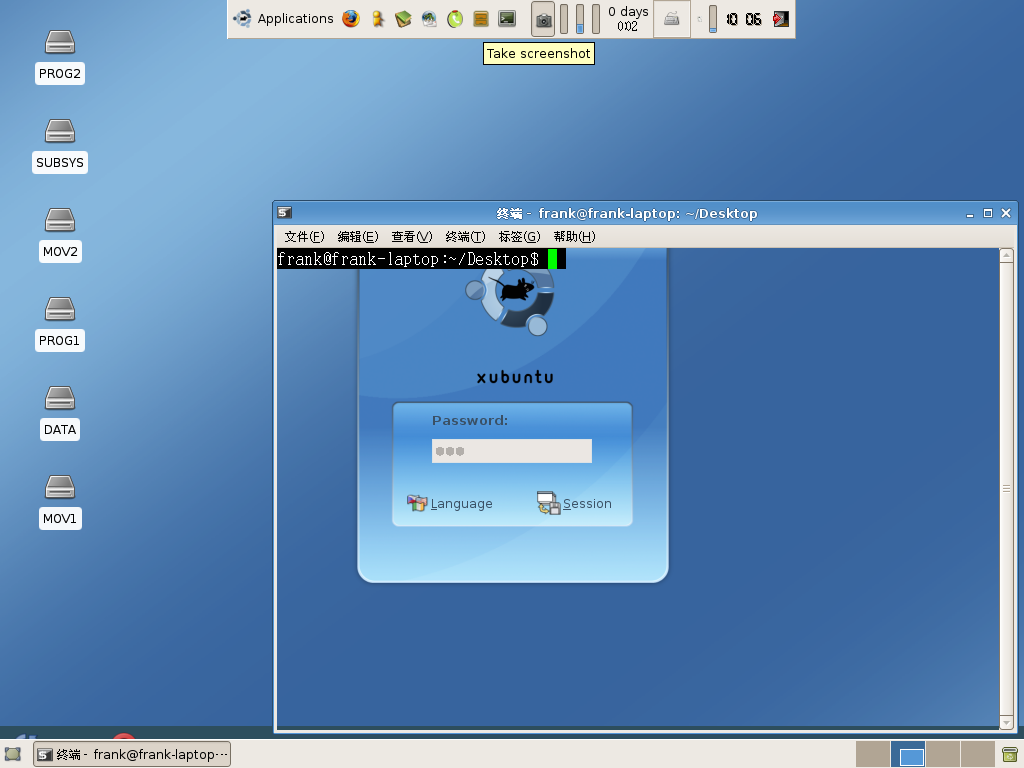Screen dimensions: 1024x768
Task: Launch the Firefox web browser
Action: (x=351, y=19)
